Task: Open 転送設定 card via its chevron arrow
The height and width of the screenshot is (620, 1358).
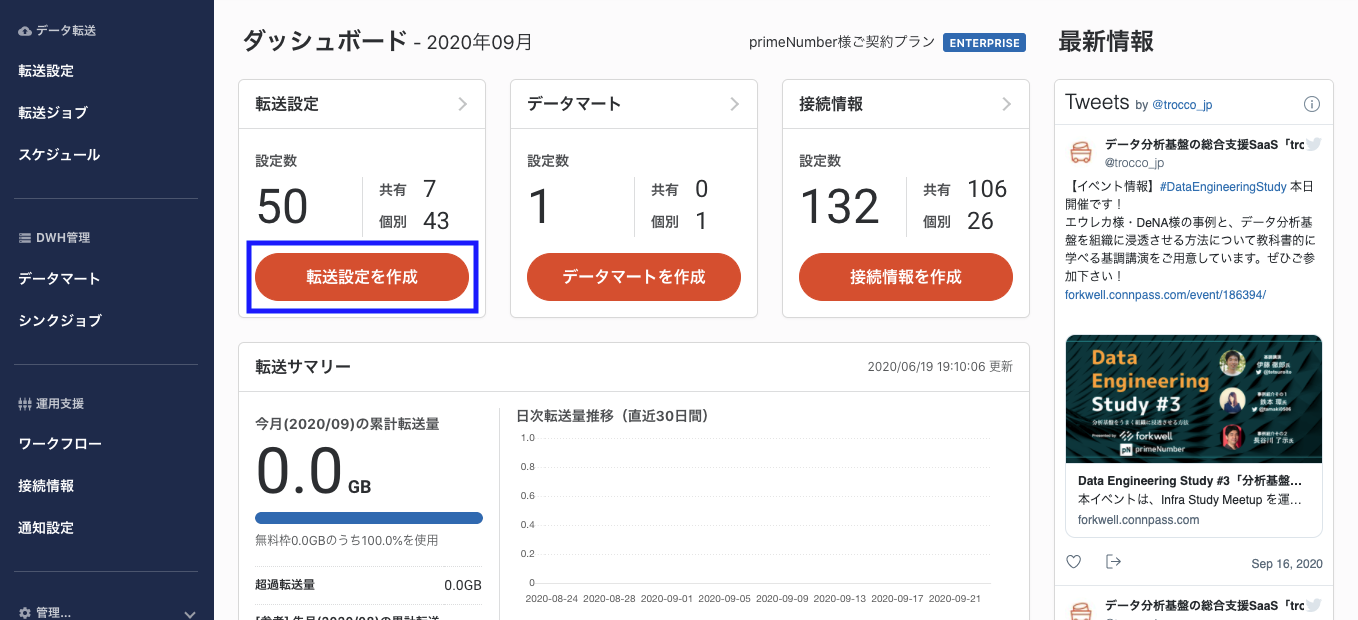Action: tap(463, 104)
